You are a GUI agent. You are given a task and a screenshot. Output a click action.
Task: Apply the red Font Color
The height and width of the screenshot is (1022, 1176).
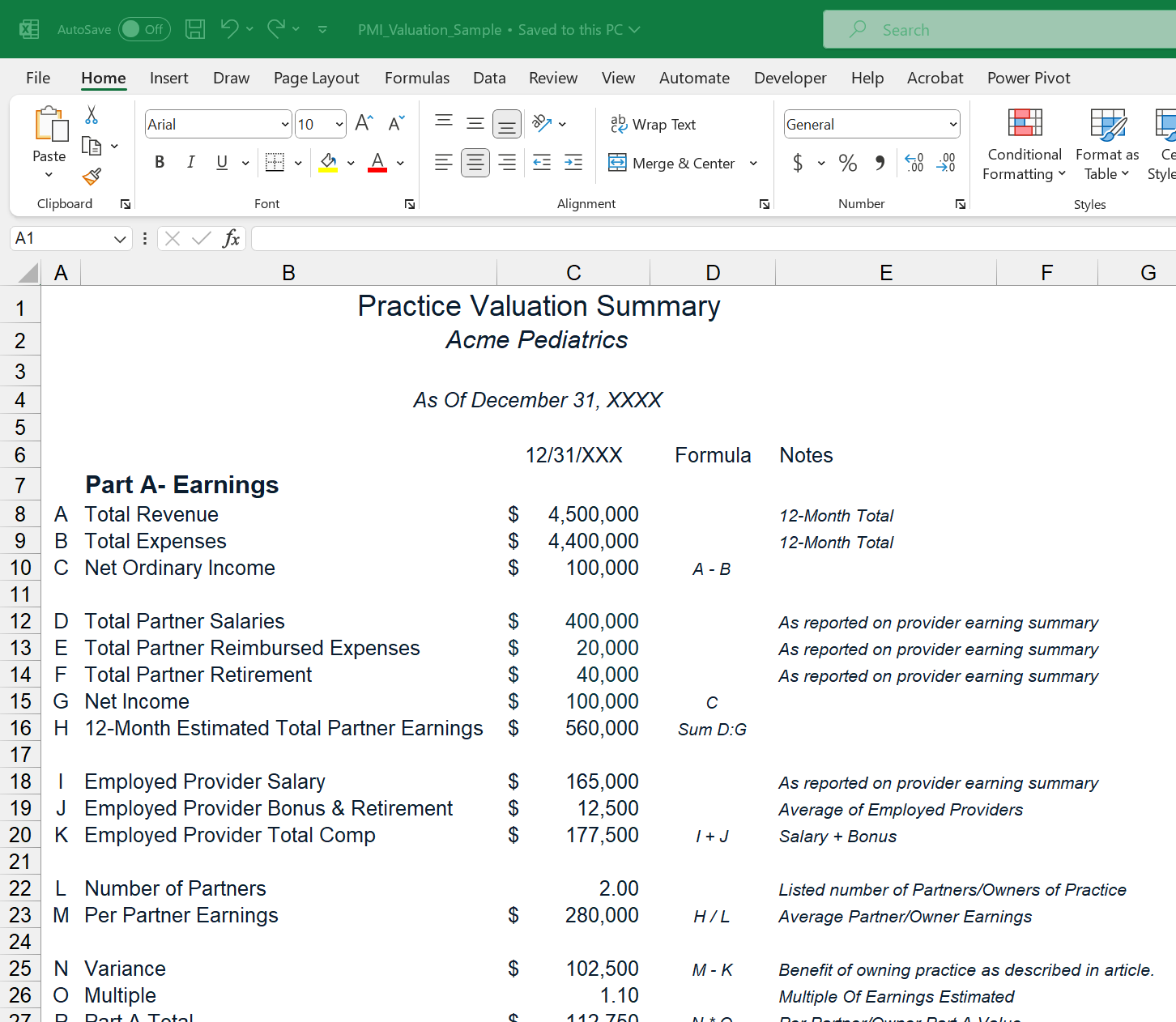377,162
